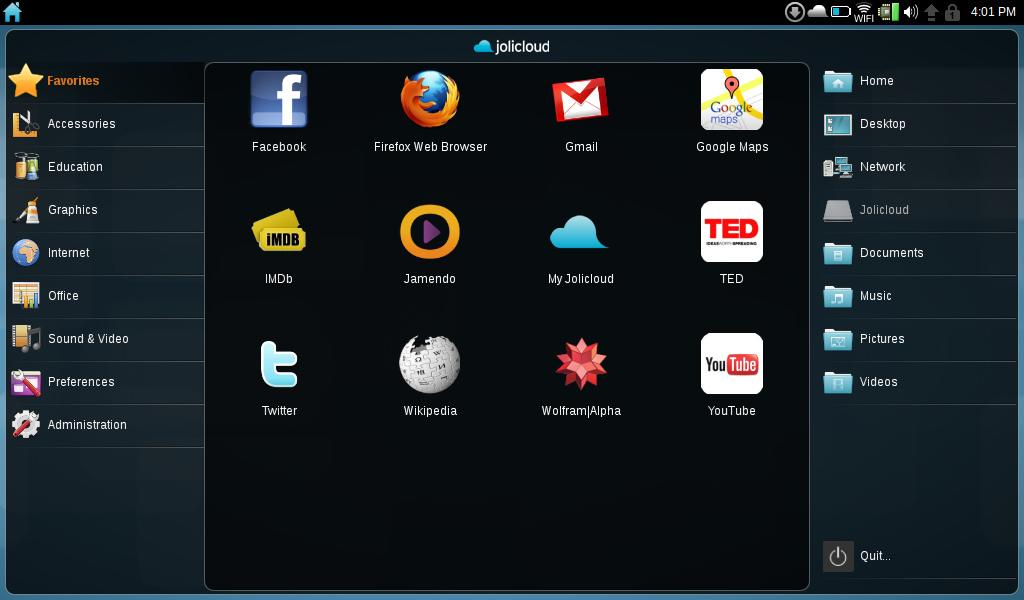Select the Office category
1024x600 pixels.
(x=106, y=296)
